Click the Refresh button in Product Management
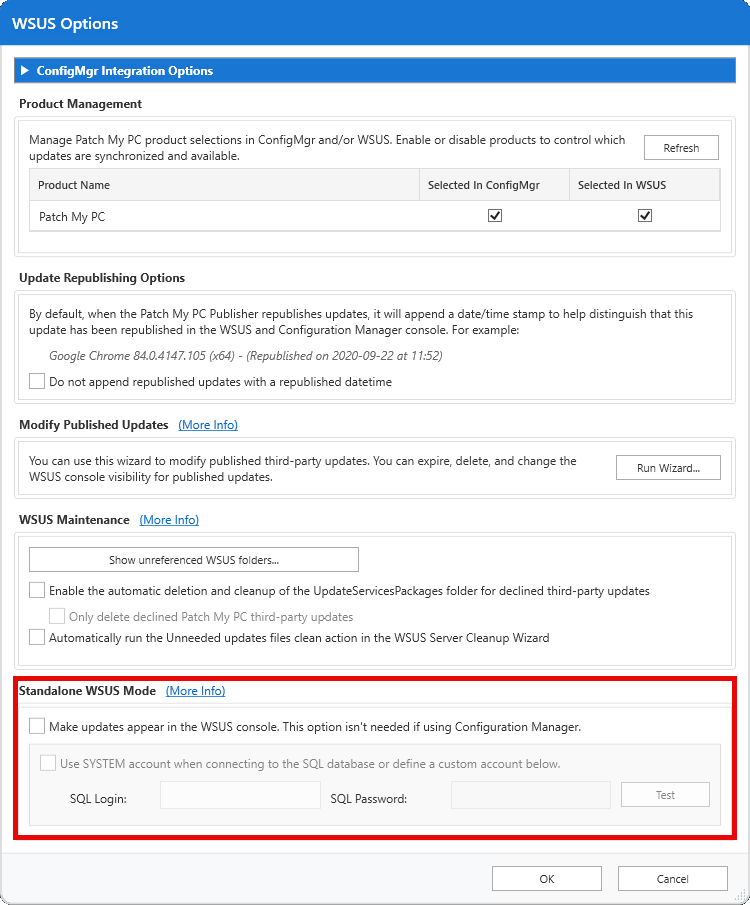Viewport: 750px width, 905px height. point(681,148)
